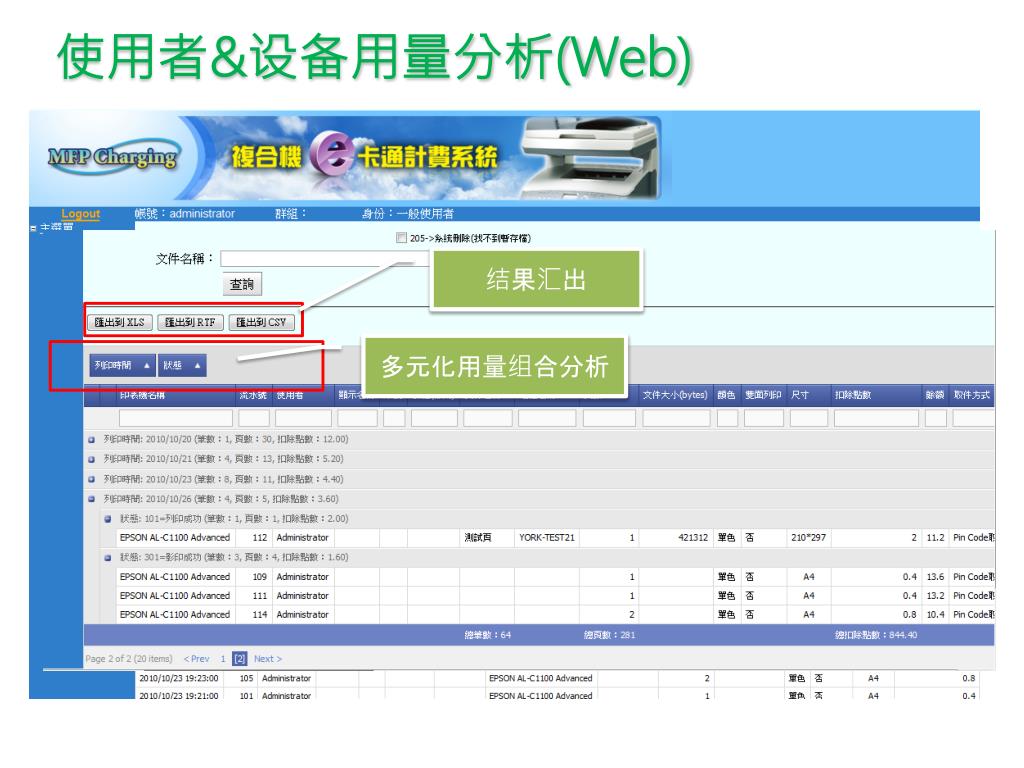The height and width of the screenshot is (768, 1024).
Task: Click the YORK-TEST21 cell
Action: tap(547, 537)
